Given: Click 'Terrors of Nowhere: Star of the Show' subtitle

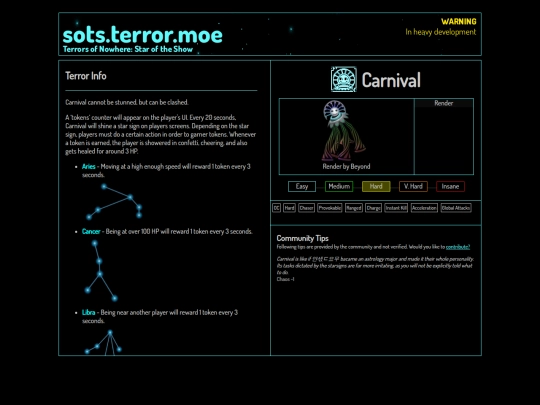Looking at the screenshot, I should click(x=128, y=49).
